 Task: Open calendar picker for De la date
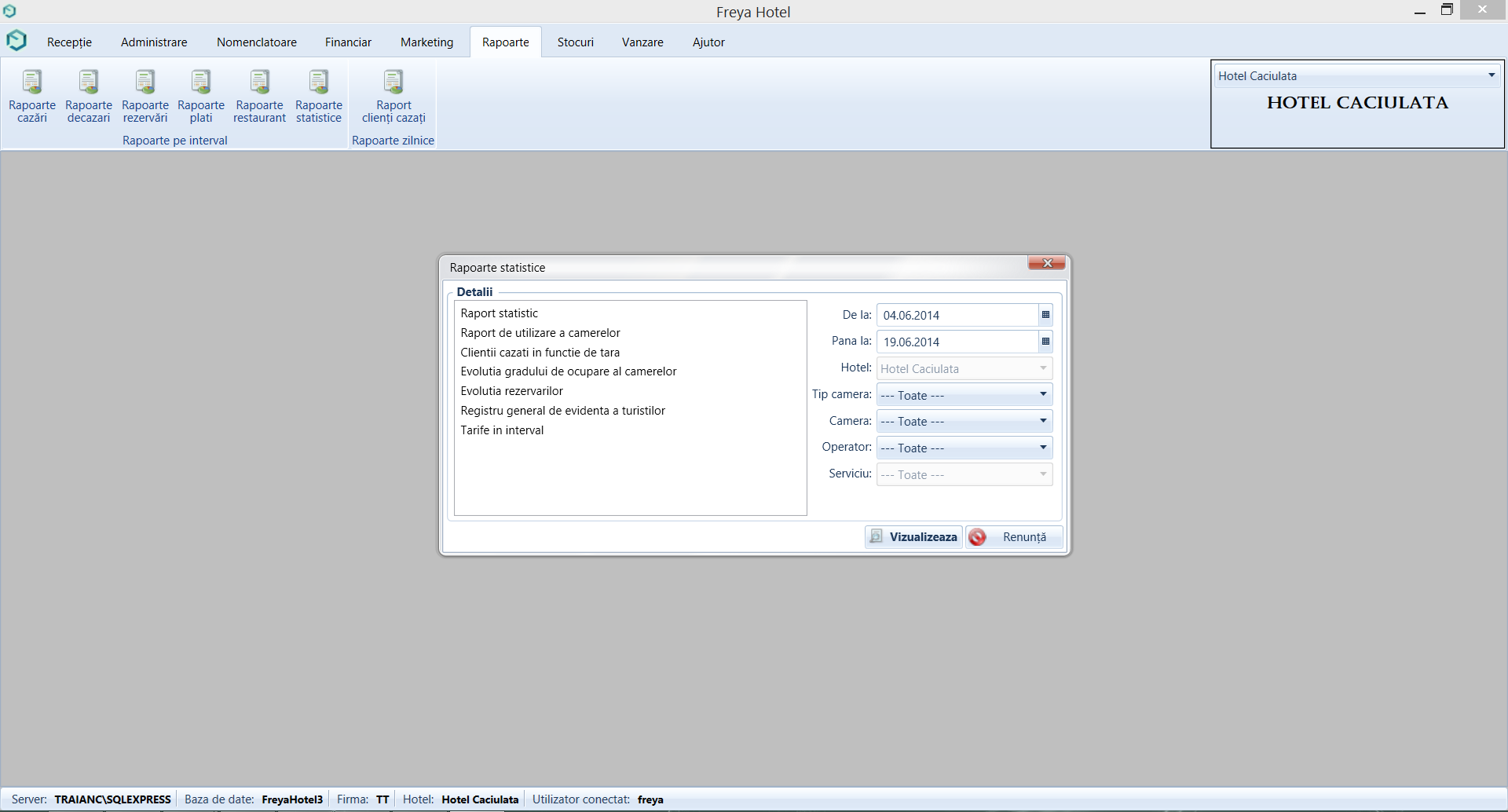tap(1045, 315)
